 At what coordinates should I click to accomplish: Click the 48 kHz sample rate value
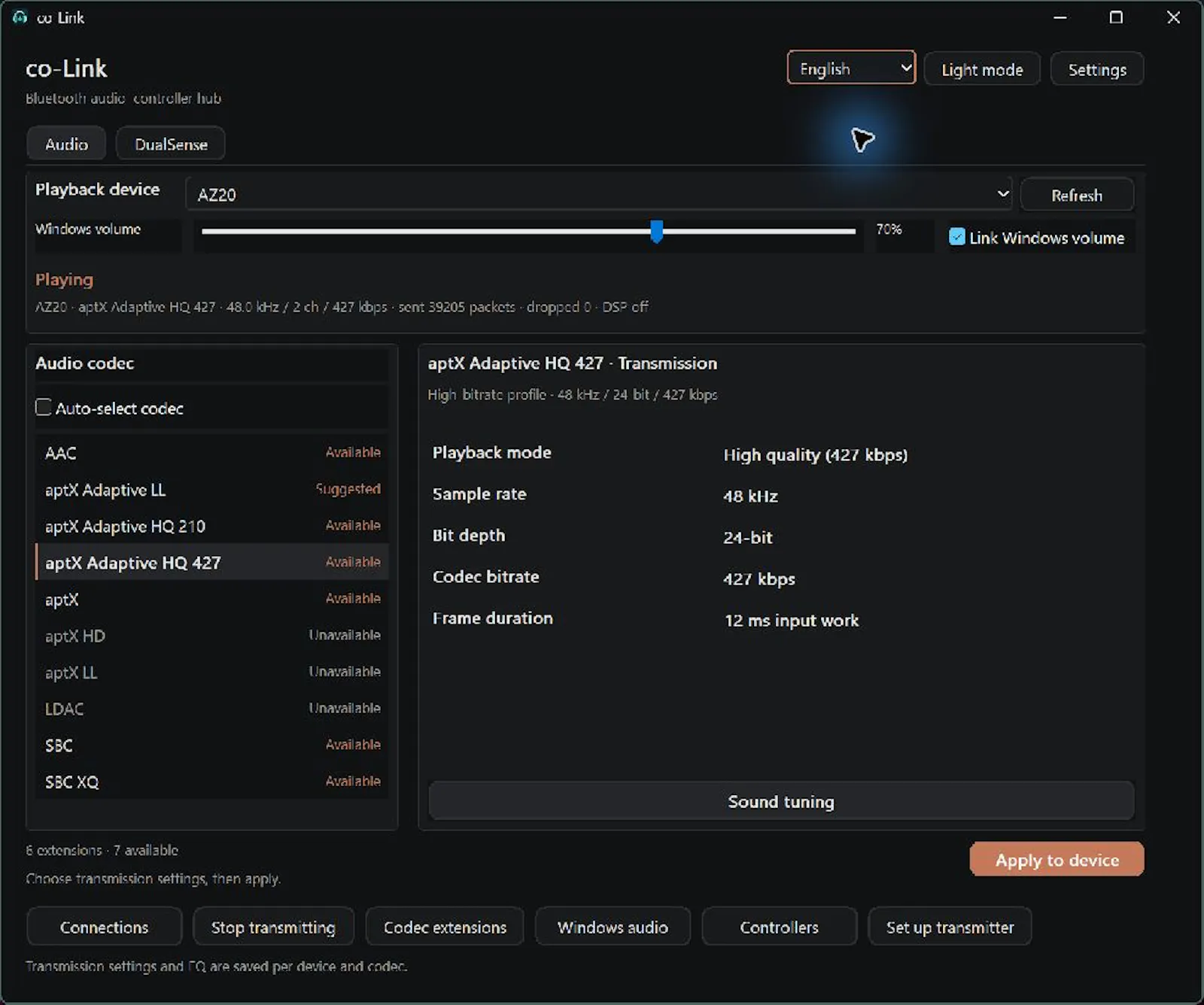pos(750,496)
